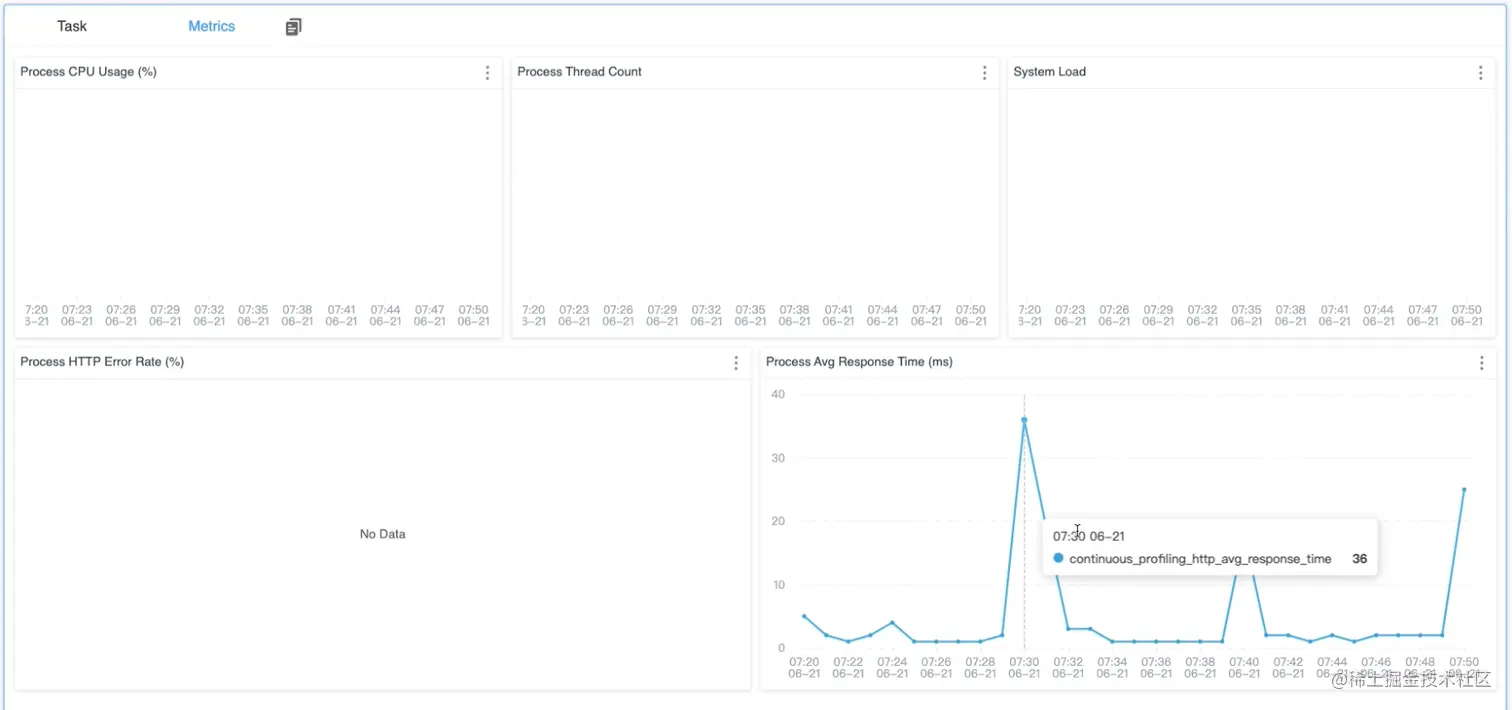1512x710 pixels.
Task: Click the first data point at 07:20
Action: pos(804,616)
